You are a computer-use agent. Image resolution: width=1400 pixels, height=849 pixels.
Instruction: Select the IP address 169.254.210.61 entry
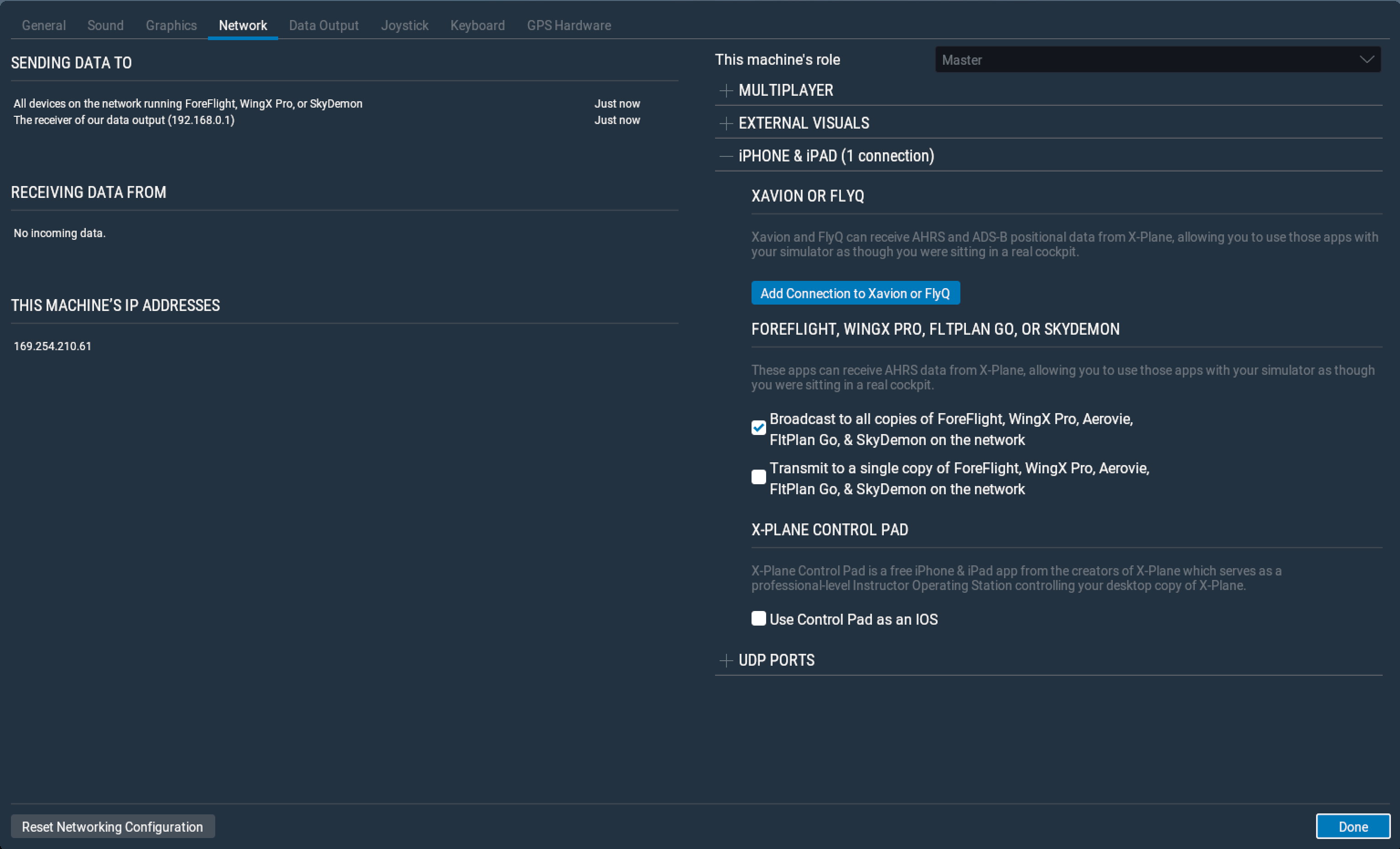tap(52, 347)
